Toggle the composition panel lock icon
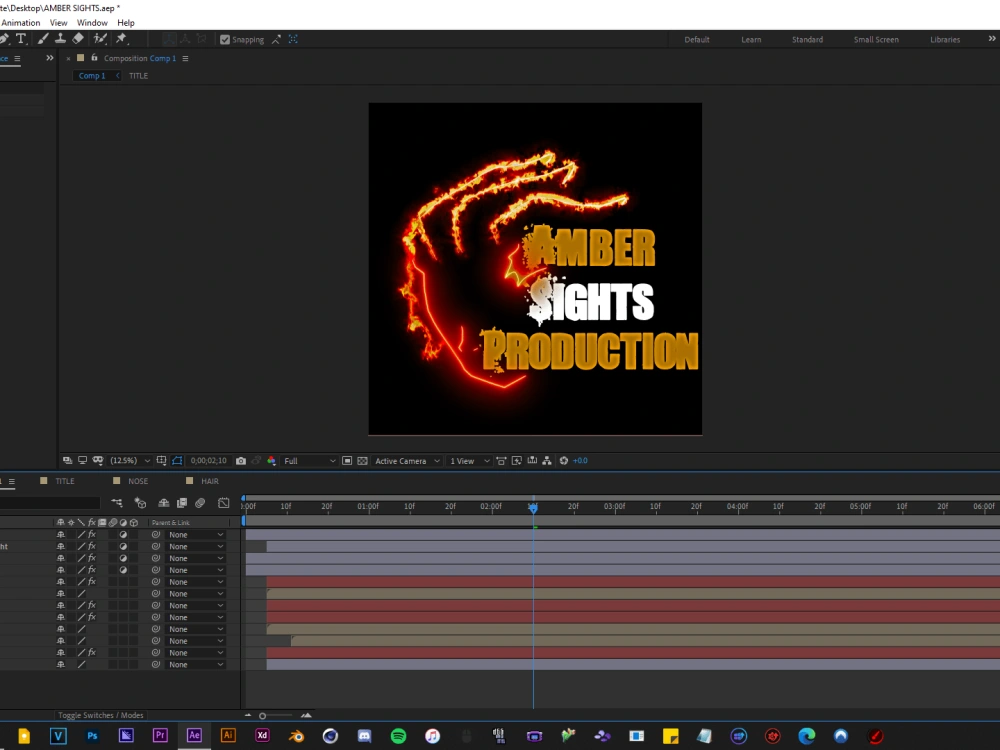 point(94,58)
